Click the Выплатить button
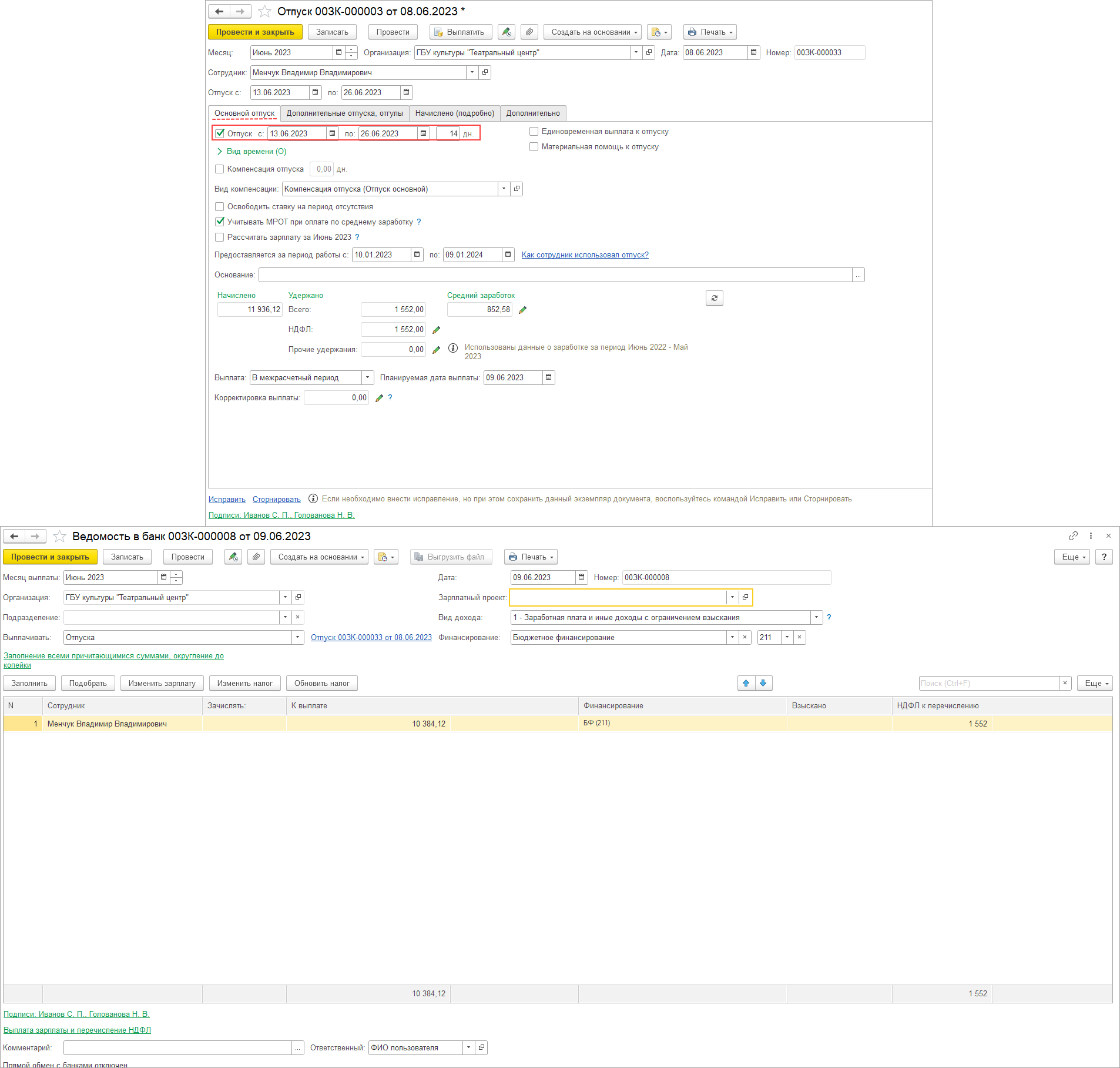The height and width of the screenshot is (1068, 1120). pos(460,32)
